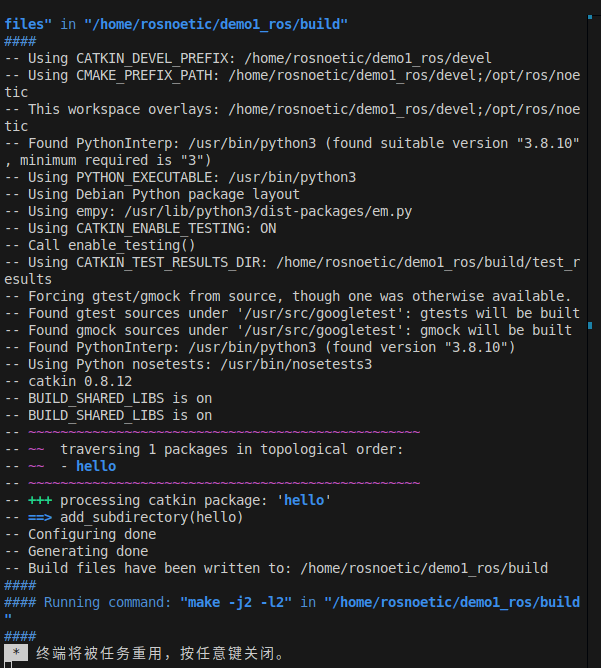Click the "make -j2 -l2" command text
This screenshot has height=668, width=601.
pyautogui.click(x=236, y=602)
